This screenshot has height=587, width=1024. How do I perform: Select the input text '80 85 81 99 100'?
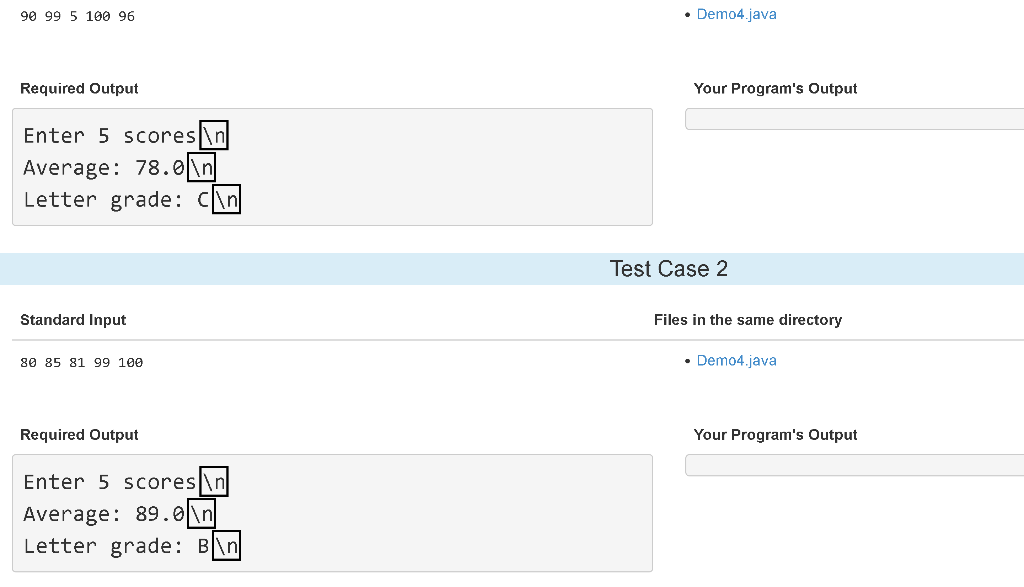81,362
